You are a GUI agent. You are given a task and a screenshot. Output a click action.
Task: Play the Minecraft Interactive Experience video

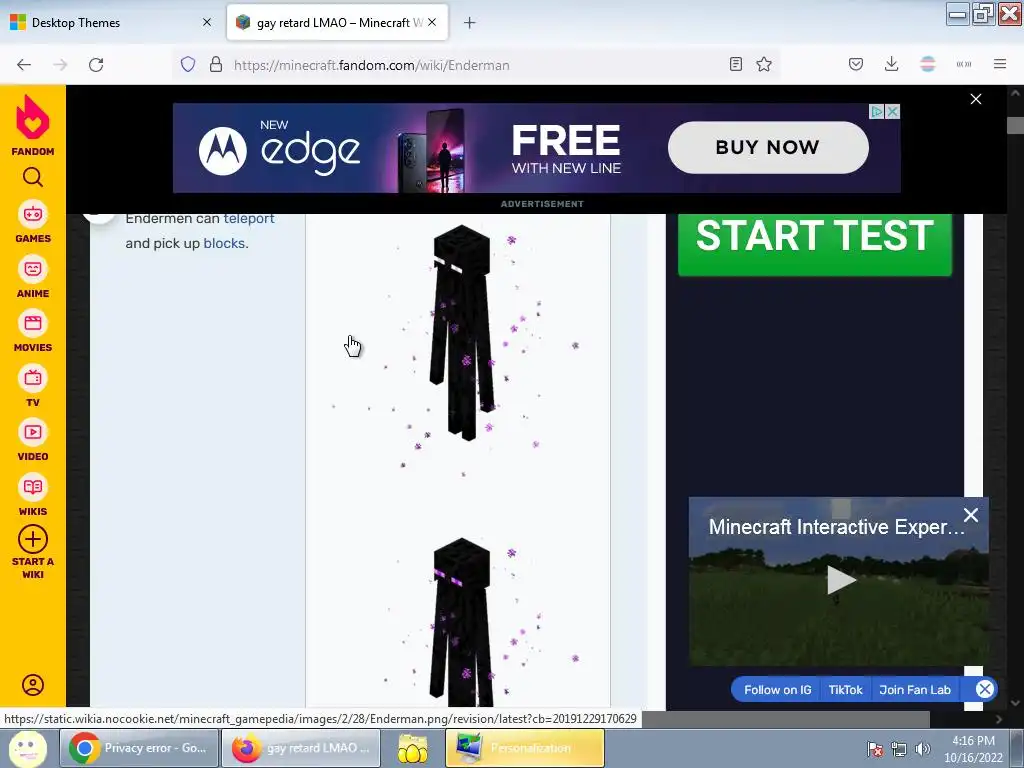tap(840, 580)
